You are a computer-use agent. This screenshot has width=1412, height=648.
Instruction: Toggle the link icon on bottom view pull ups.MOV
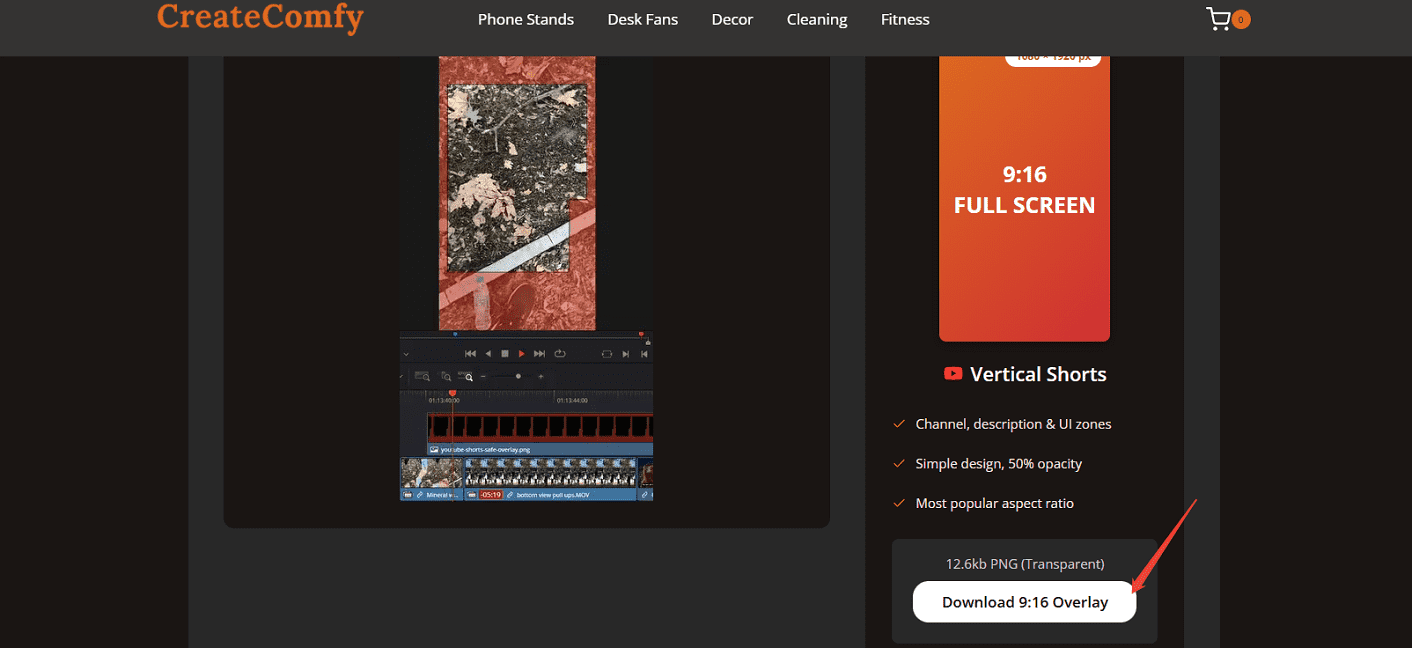point(509,494)
